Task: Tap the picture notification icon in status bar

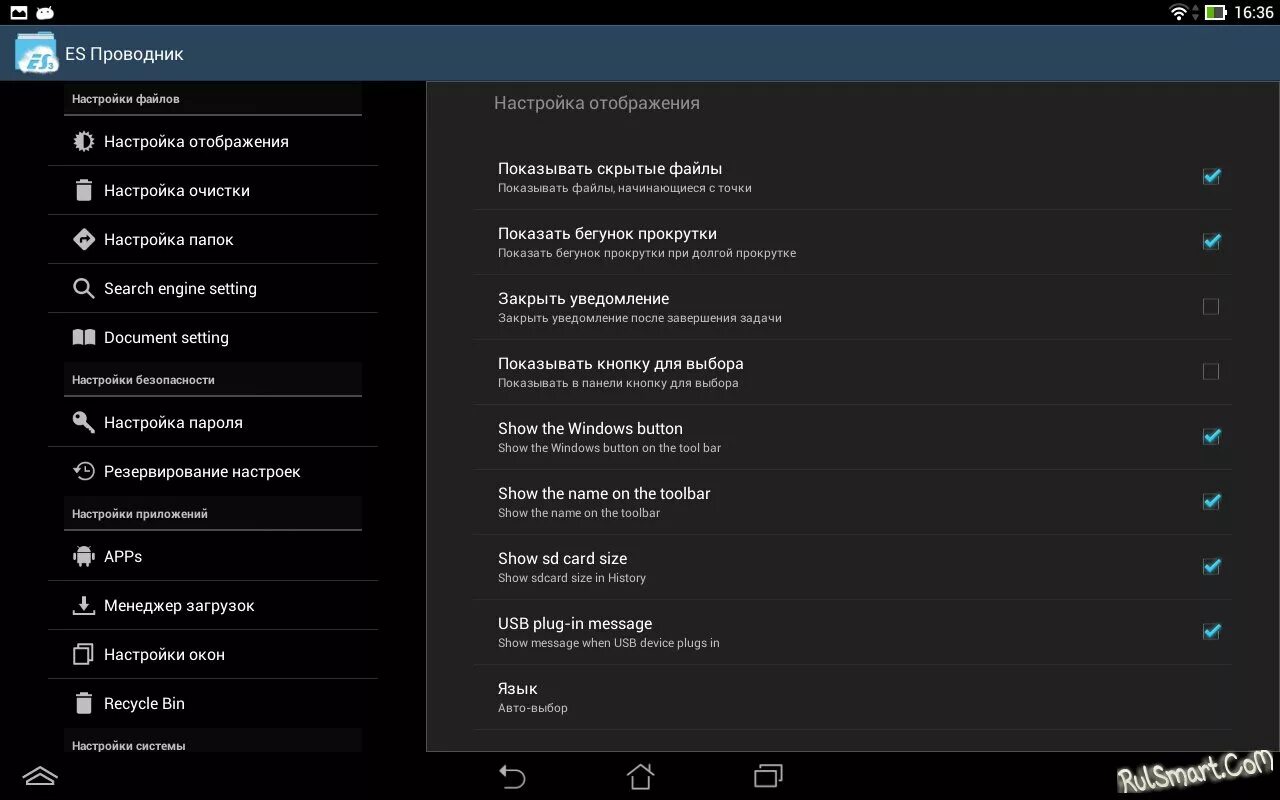Action: [x=19, y=12]
